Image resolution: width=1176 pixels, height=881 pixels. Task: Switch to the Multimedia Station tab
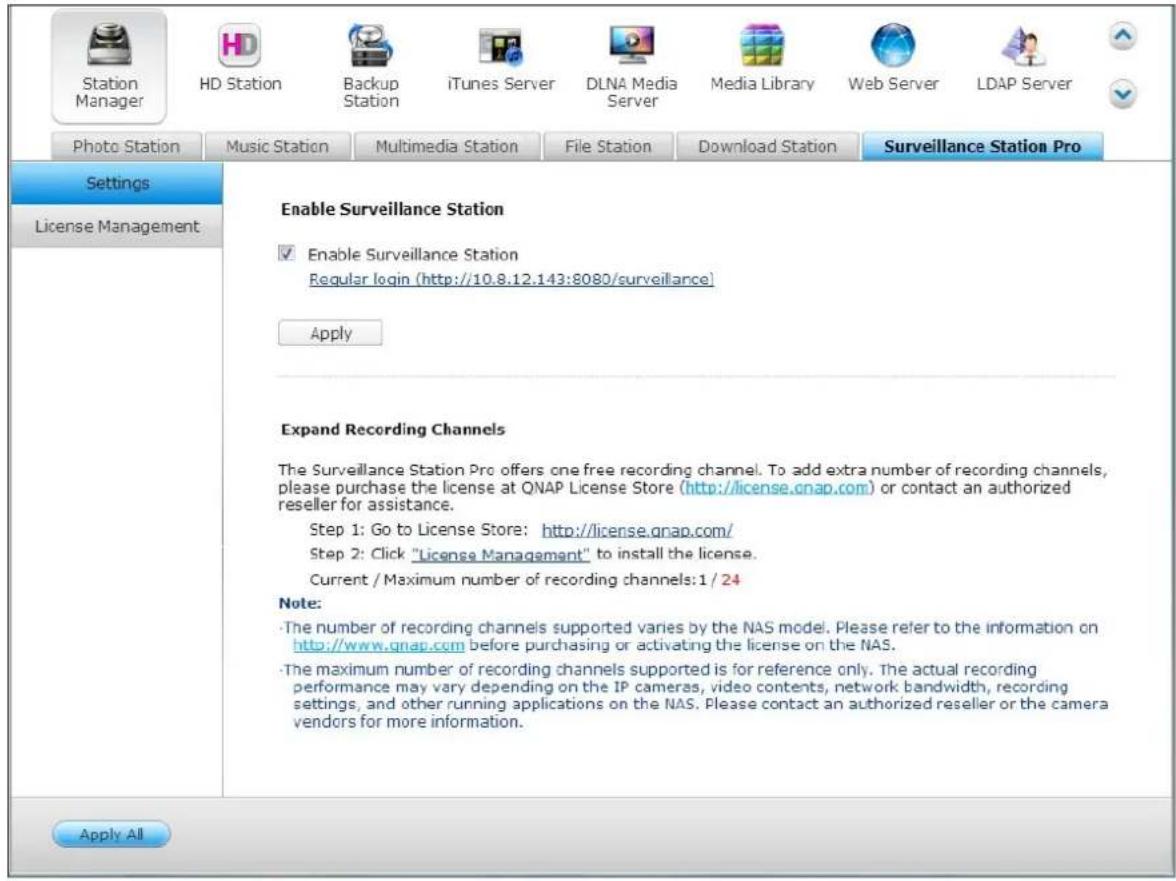coord(446,146)
